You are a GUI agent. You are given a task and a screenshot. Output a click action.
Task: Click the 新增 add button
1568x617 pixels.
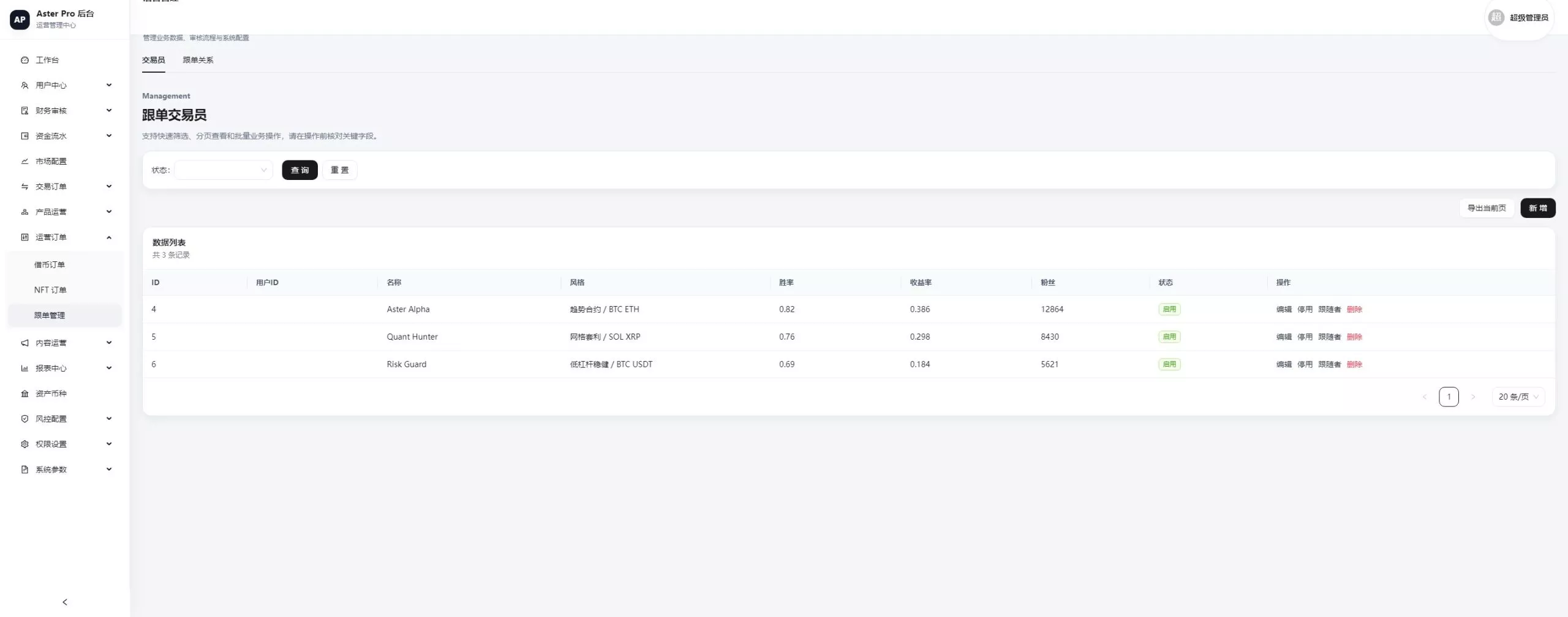[x=1537, y=208]
